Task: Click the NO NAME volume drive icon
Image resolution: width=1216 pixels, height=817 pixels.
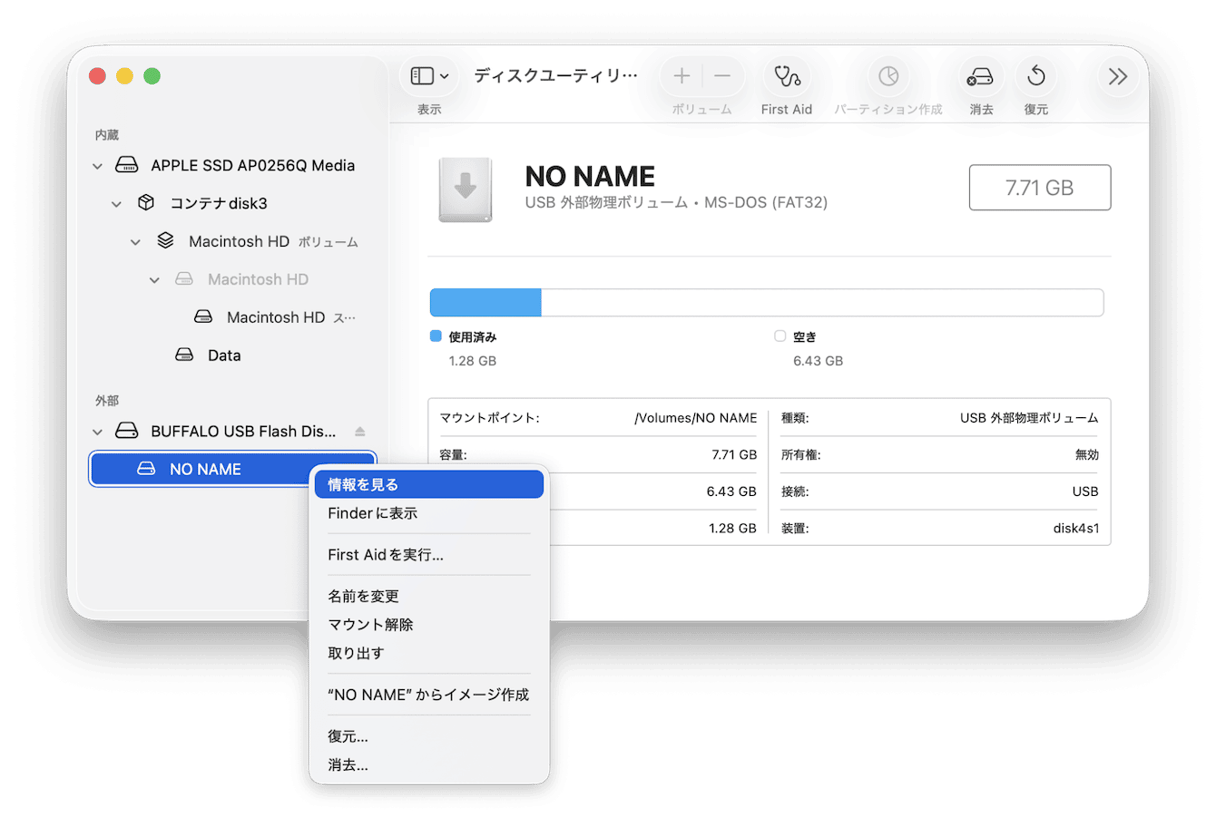Action: 146,469
